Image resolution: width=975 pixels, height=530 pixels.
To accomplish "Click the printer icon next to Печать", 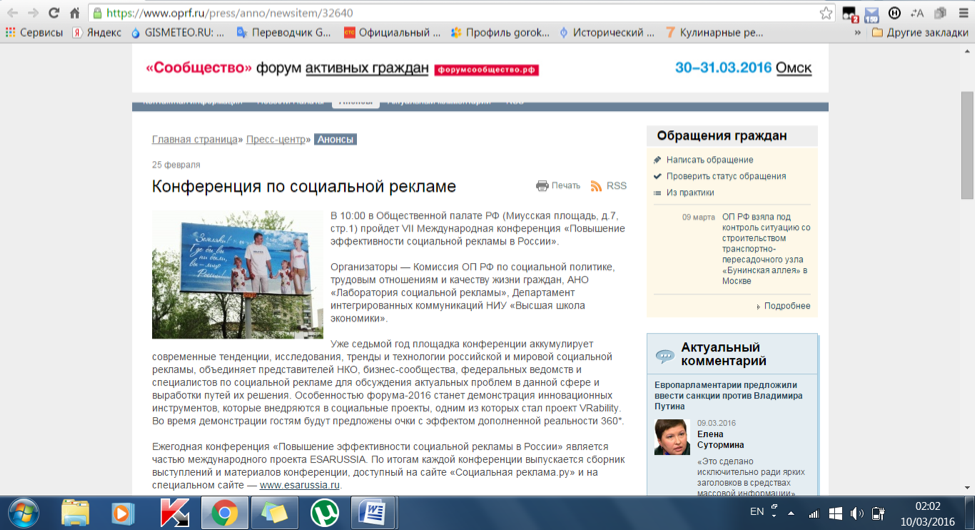I will click(x=542, y=185).
